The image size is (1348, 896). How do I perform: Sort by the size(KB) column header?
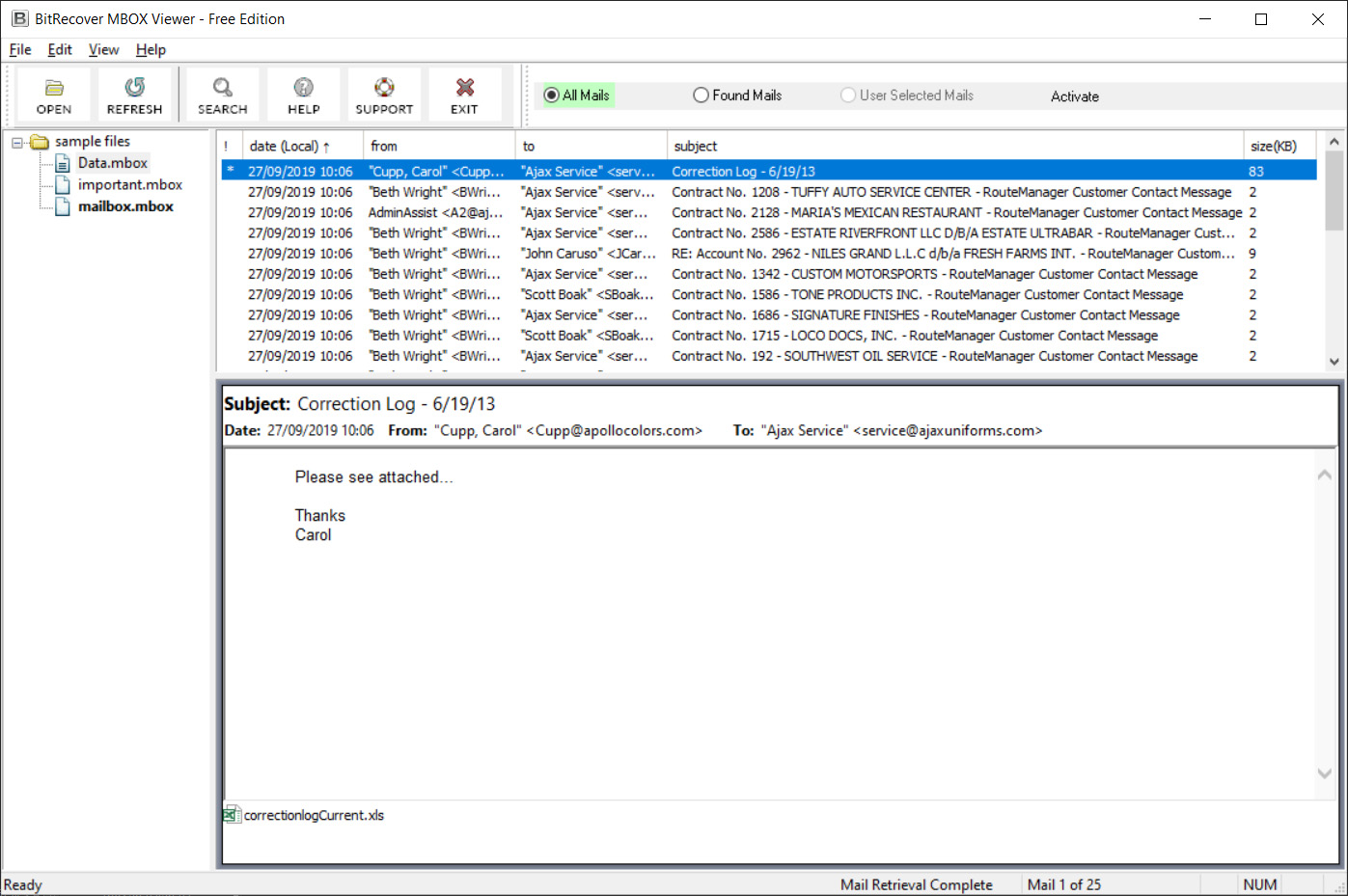click(1280, 147)
